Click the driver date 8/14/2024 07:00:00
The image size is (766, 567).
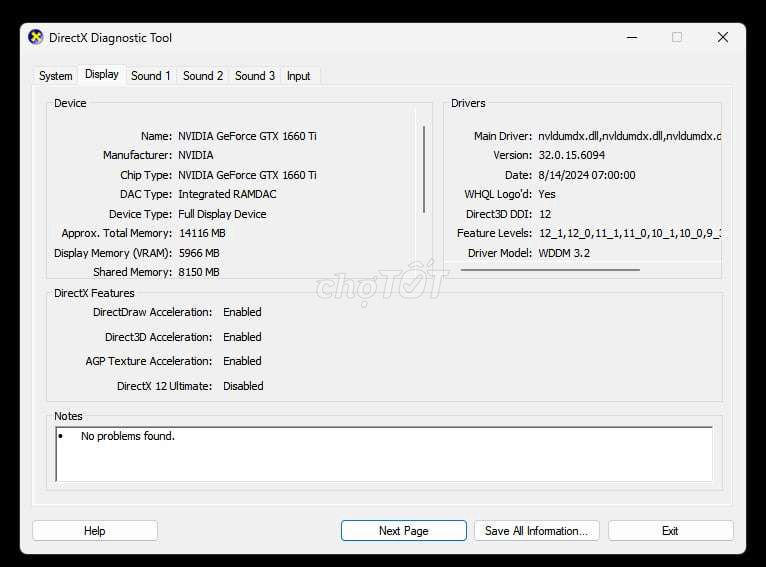(587, 175)
